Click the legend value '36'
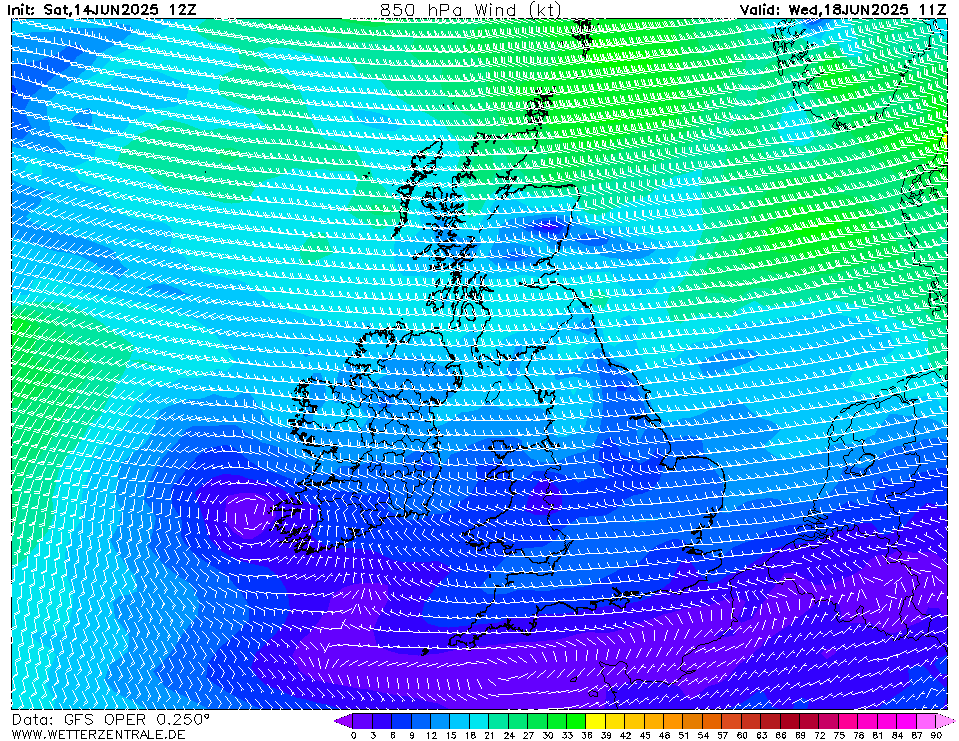959x741 pixels. 587,735
